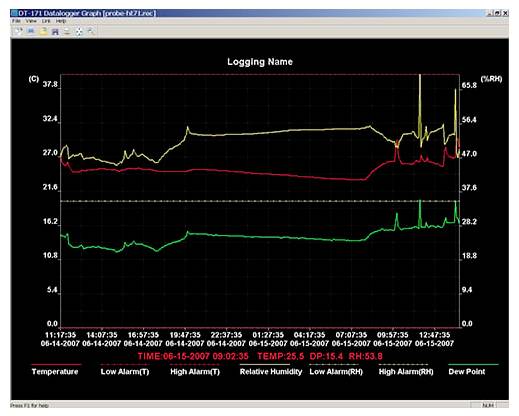Restore down the datalogger window
The height and width of the screenshot is (416, 519).
click(497, 13)
